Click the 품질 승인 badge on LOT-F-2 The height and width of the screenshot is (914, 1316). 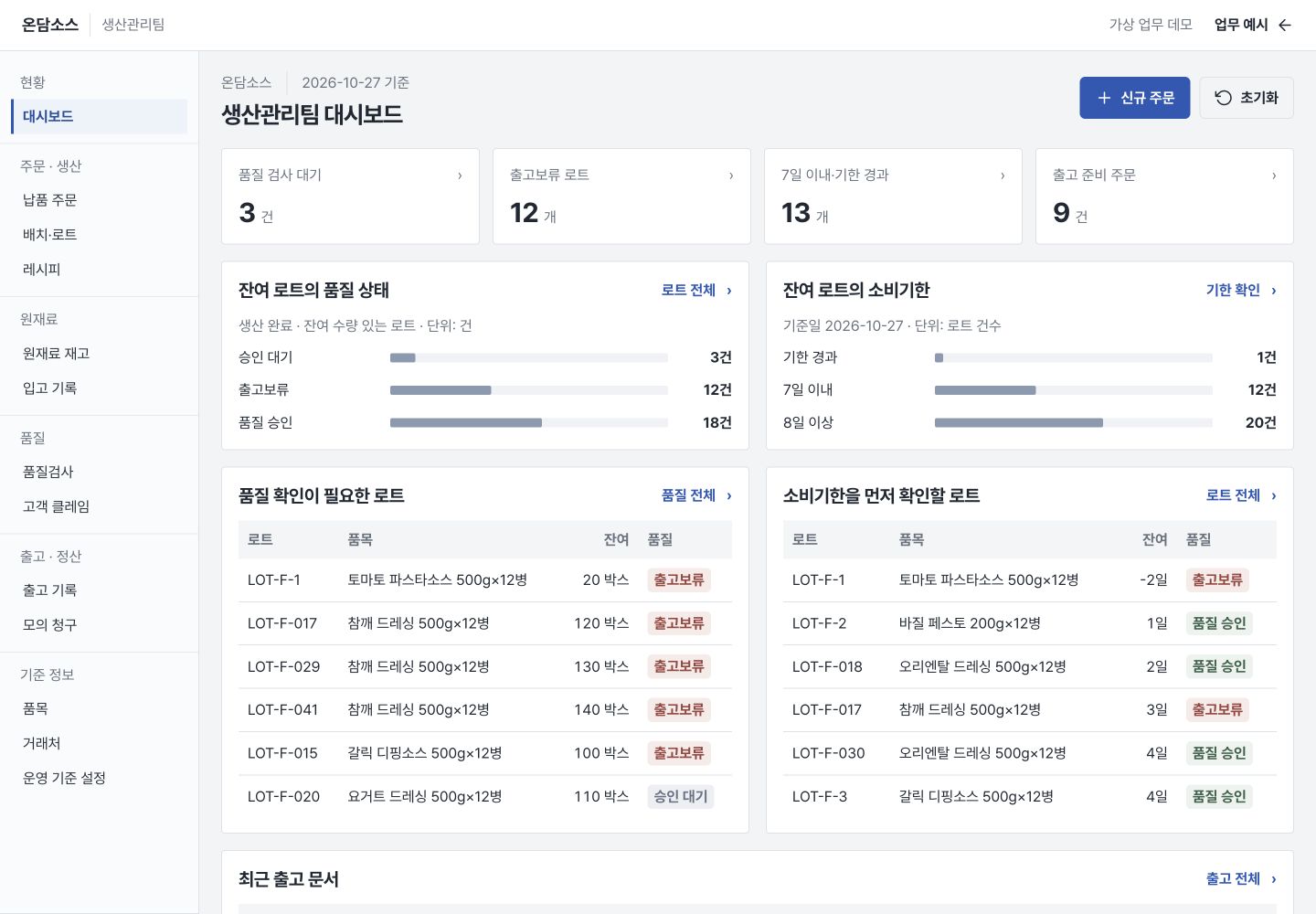(1219, 623)
